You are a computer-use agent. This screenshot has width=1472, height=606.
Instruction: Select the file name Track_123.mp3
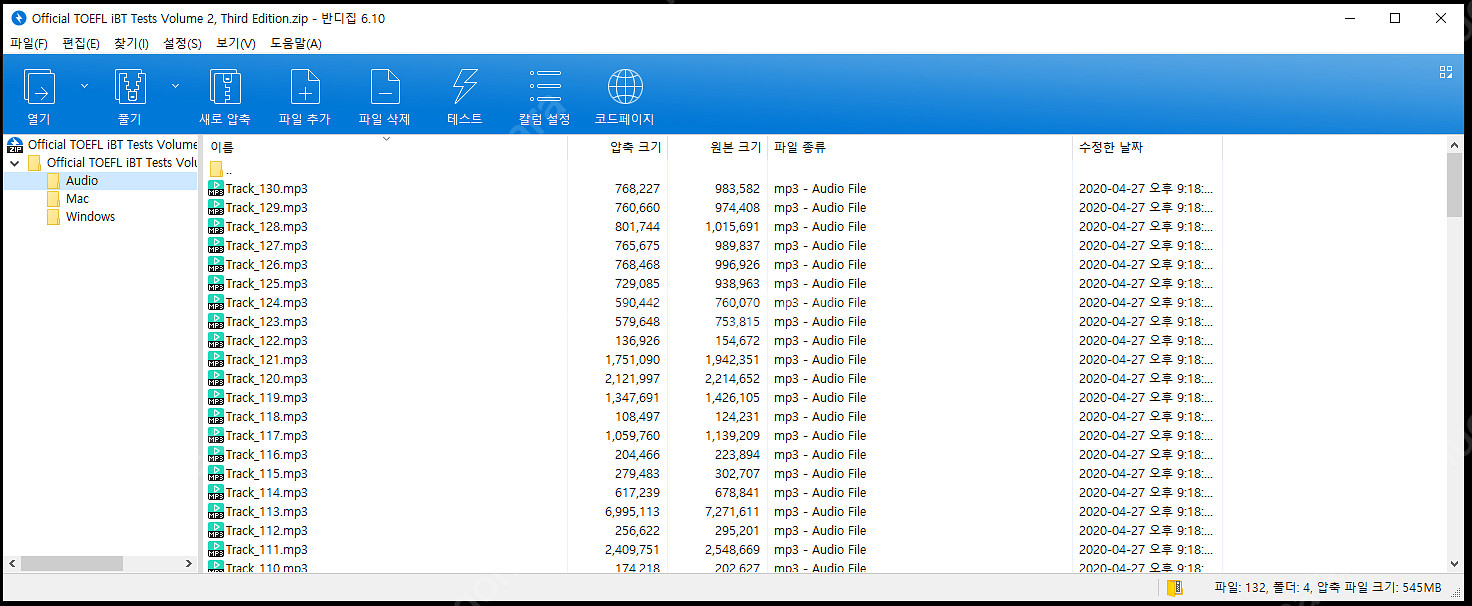[267, 322]
